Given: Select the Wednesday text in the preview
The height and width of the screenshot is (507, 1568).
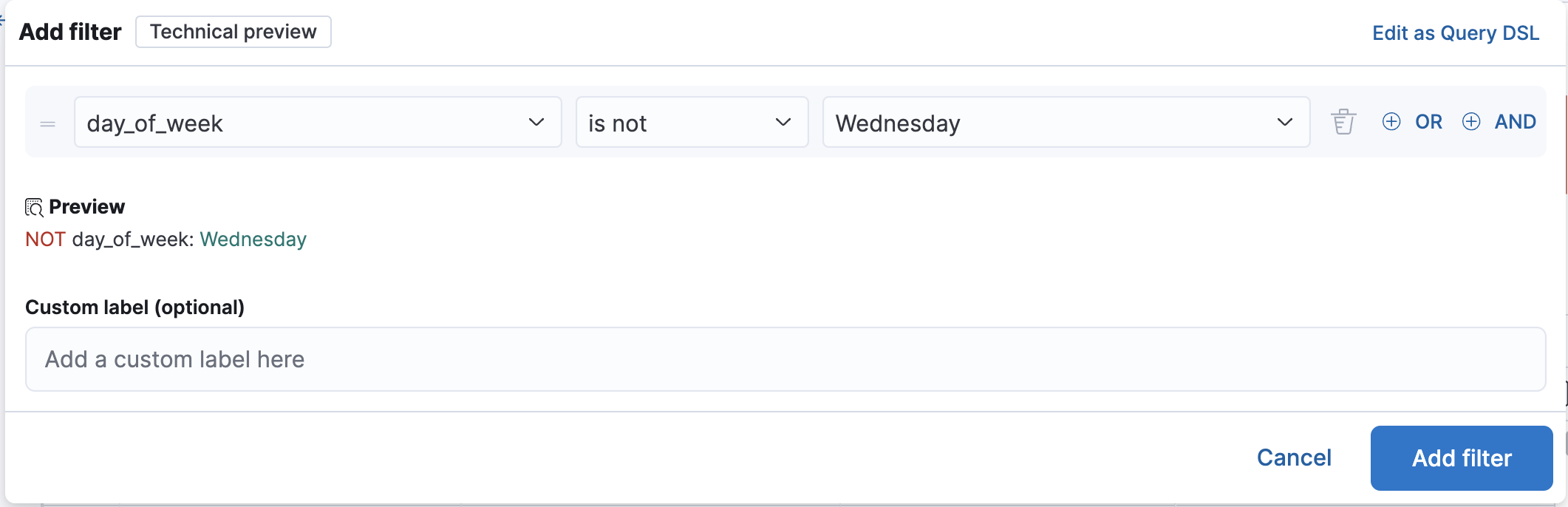Looking at the screenshot, I should [253, 239].
